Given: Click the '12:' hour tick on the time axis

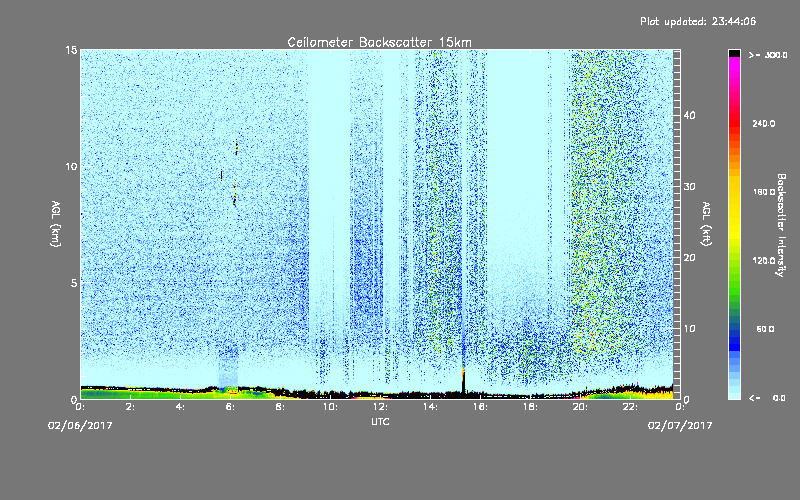Looking at the screenshot, I should [x=380, y=407].
